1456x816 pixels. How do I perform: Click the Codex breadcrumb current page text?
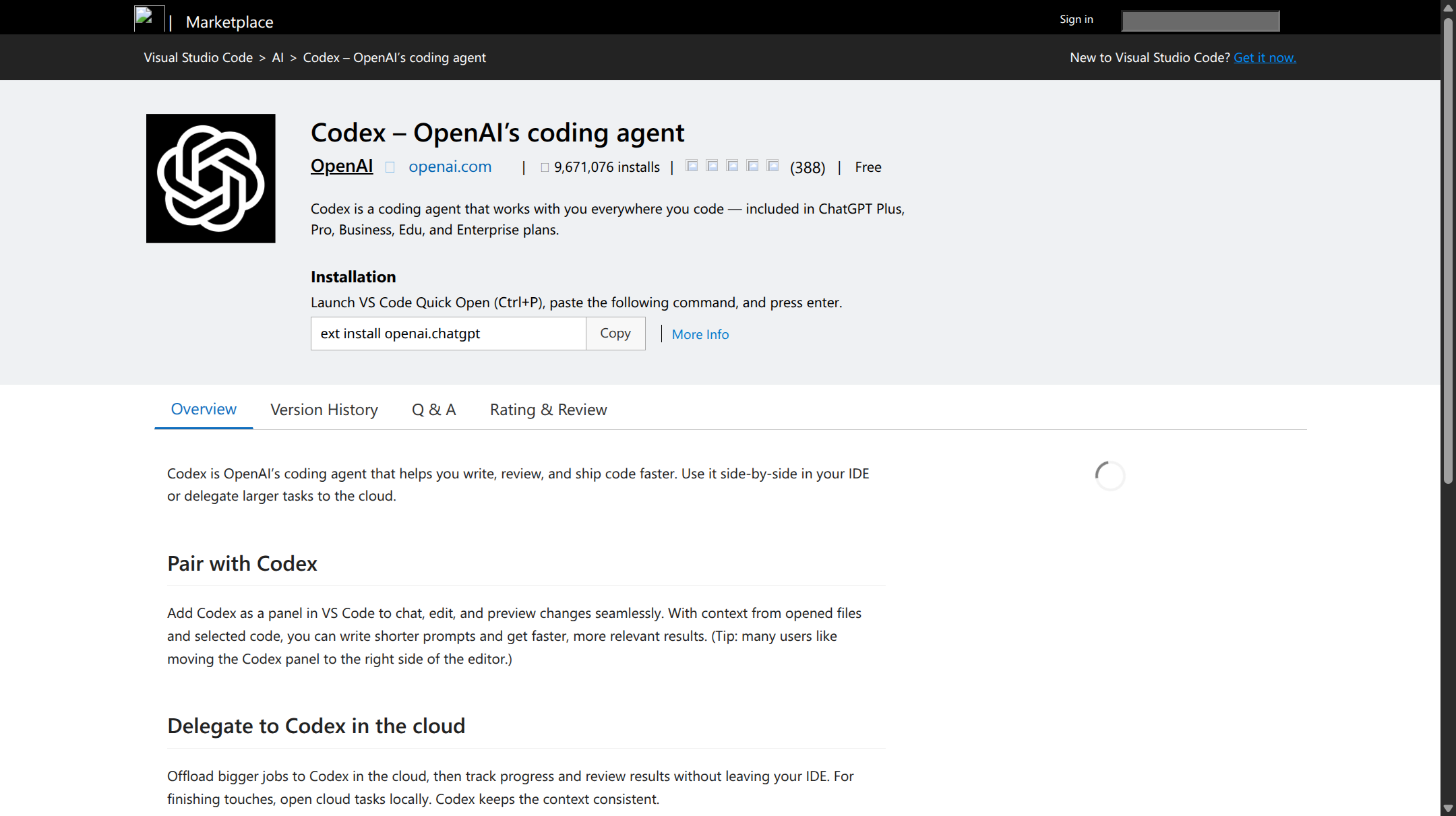tap(394, 57)
